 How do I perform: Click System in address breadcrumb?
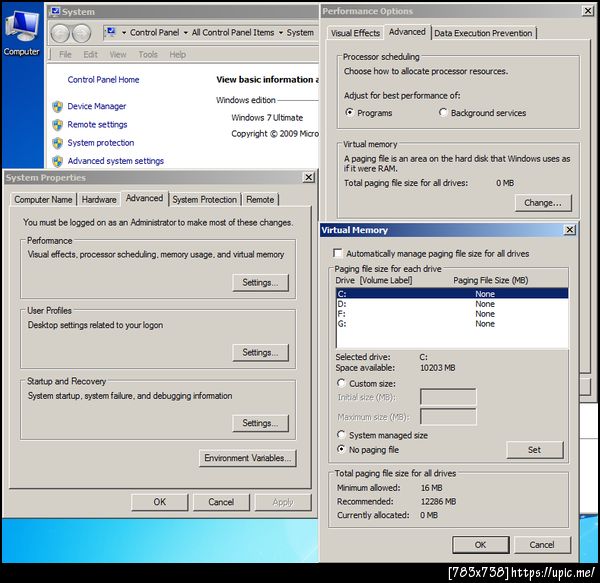click(x=300, y=33)
